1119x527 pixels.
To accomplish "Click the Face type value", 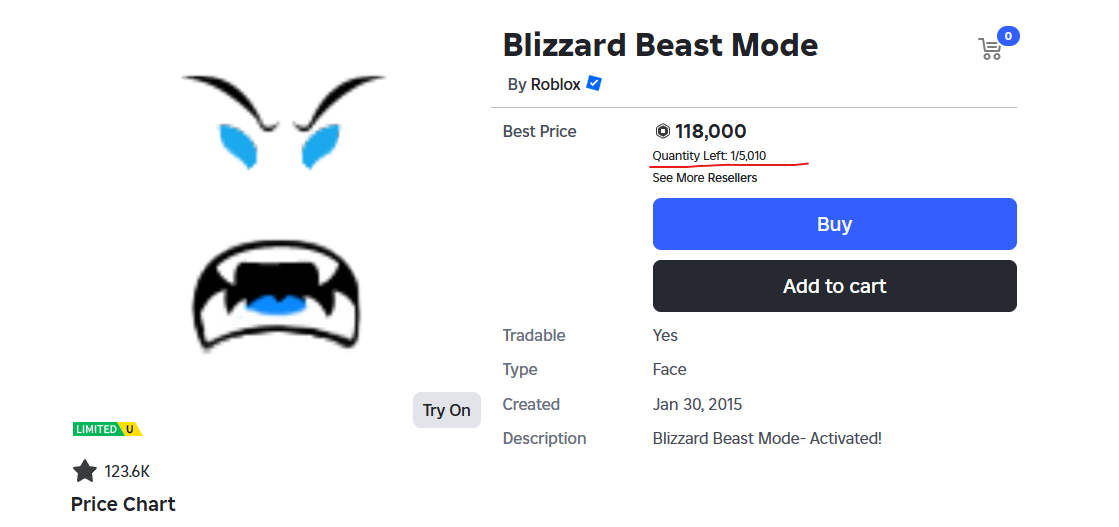I will pos(669,369).
